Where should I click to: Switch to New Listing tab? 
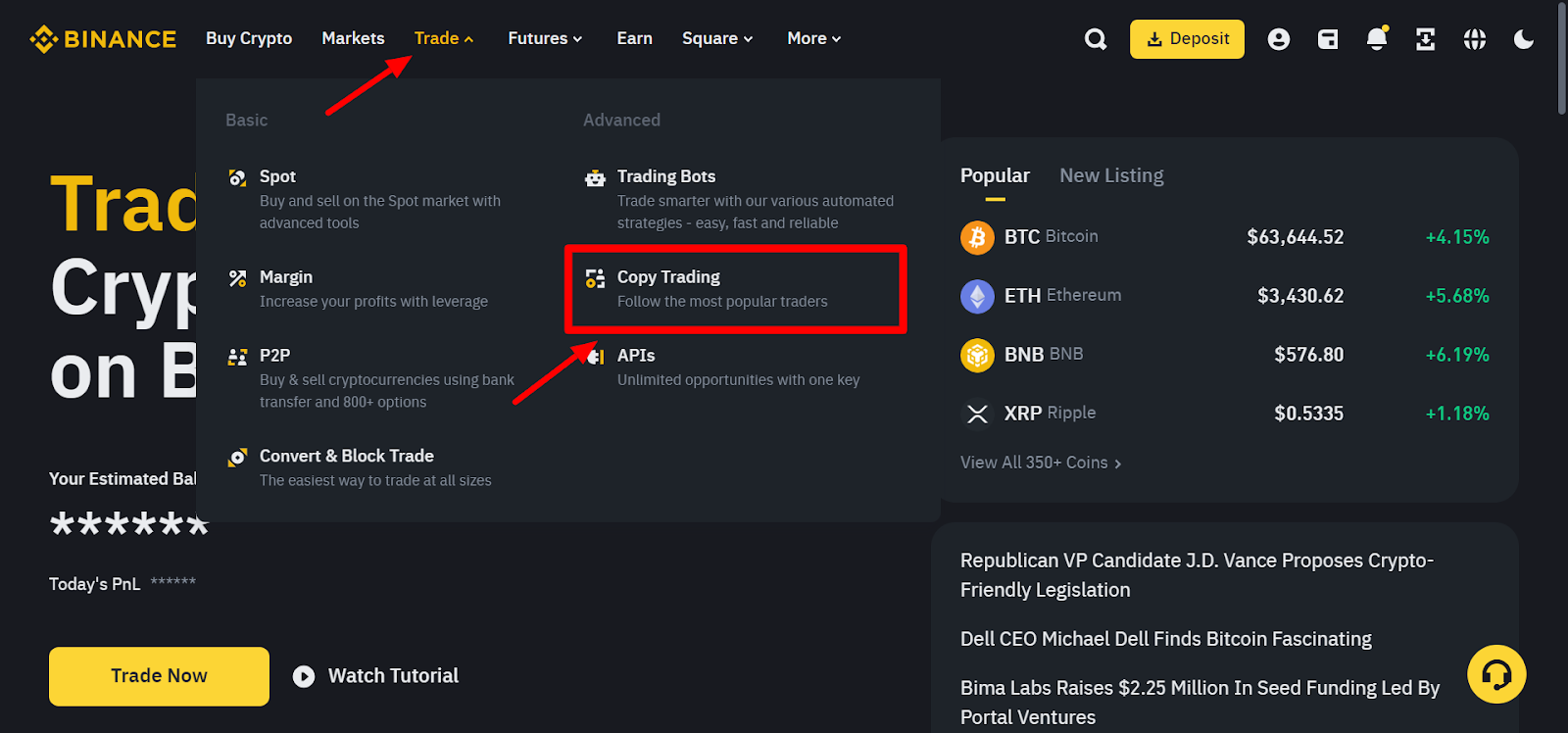[1111, 175]
